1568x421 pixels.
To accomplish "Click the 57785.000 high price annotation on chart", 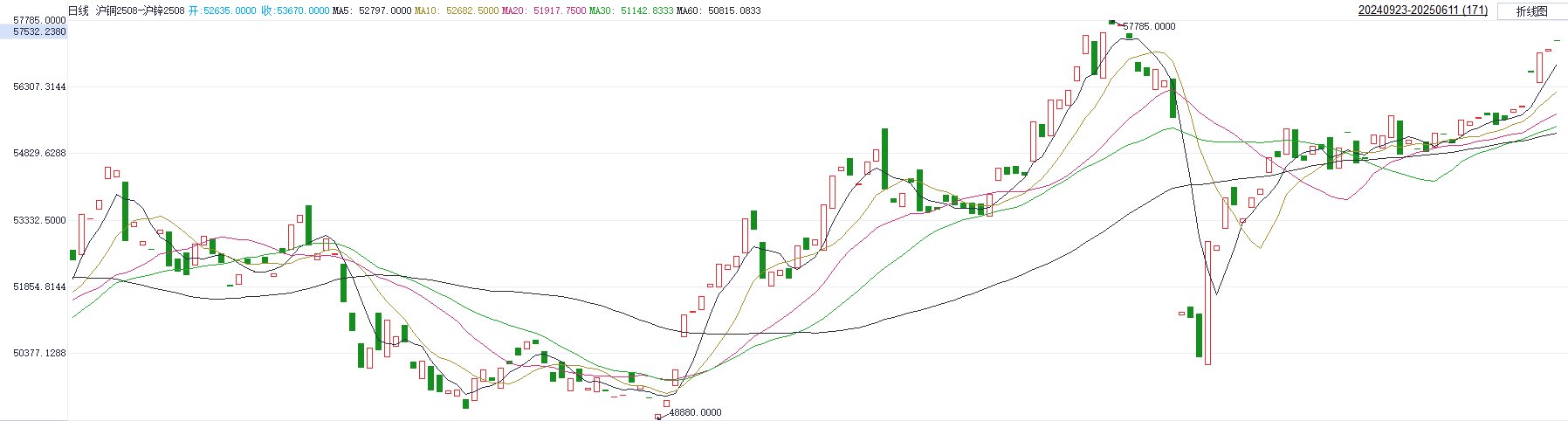I will click(x=1149, y=26).
